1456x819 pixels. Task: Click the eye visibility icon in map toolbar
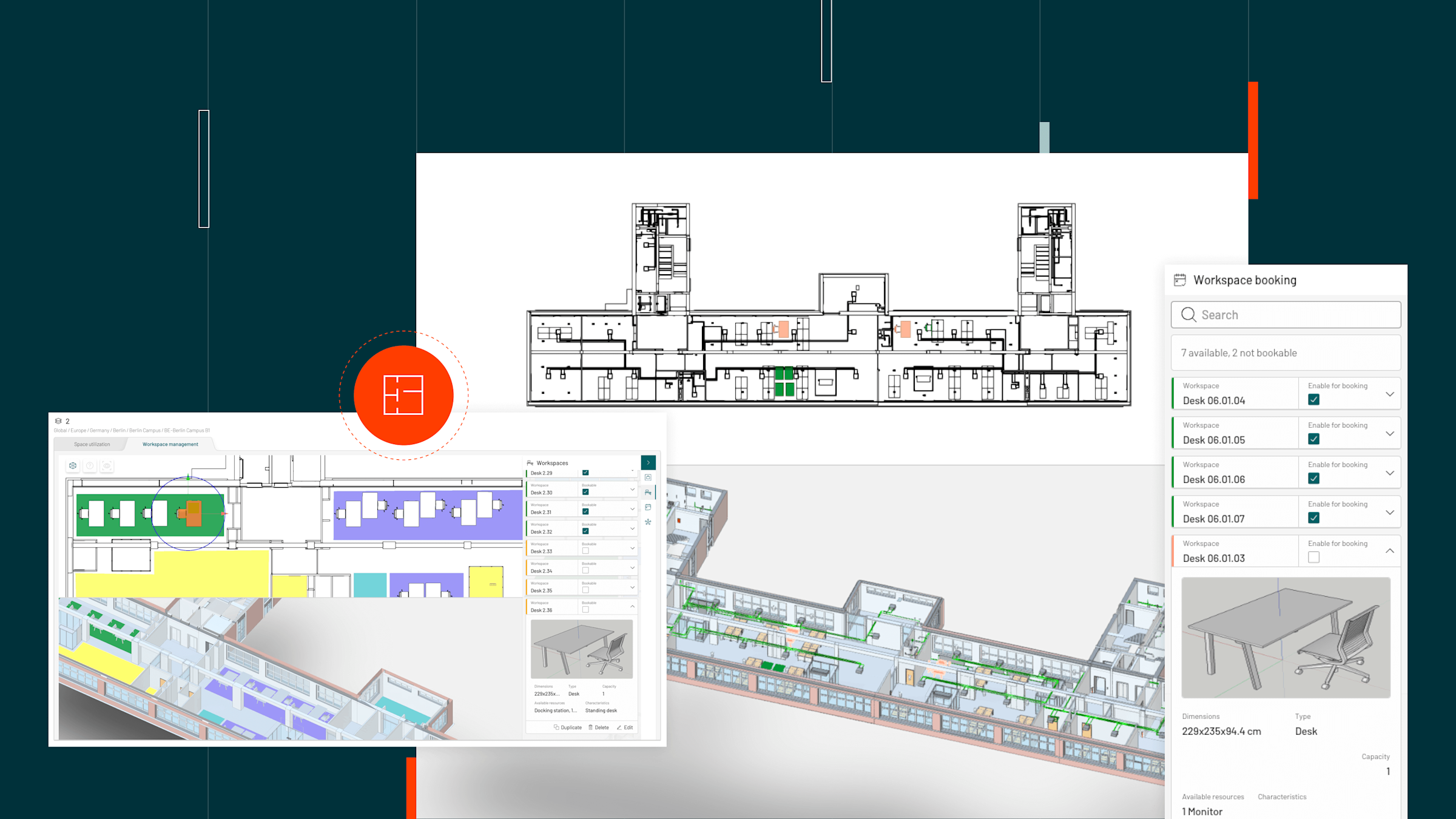(107, 466)
